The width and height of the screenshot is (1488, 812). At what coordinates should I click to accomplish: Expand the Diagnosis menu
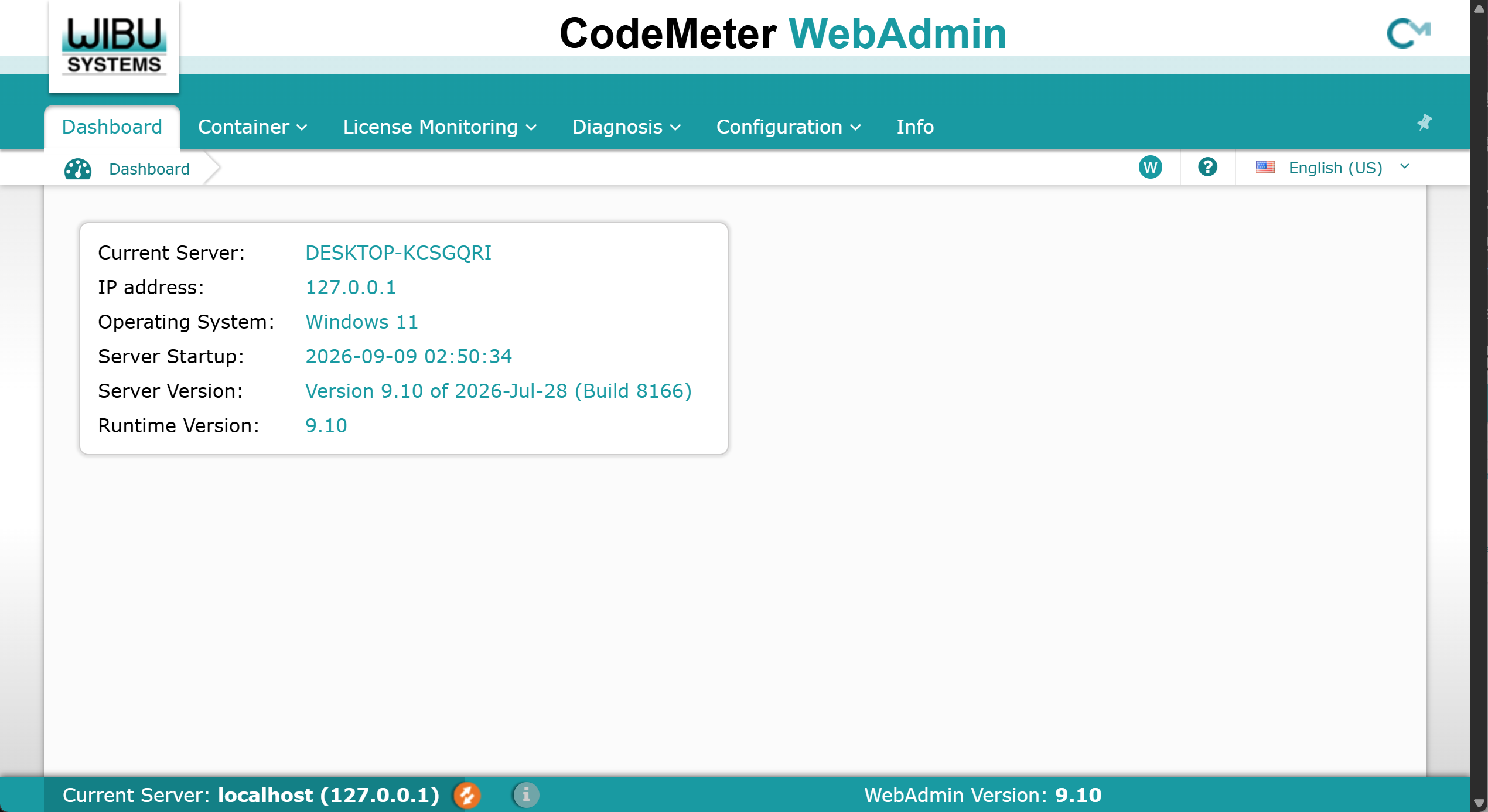point(626,127)
